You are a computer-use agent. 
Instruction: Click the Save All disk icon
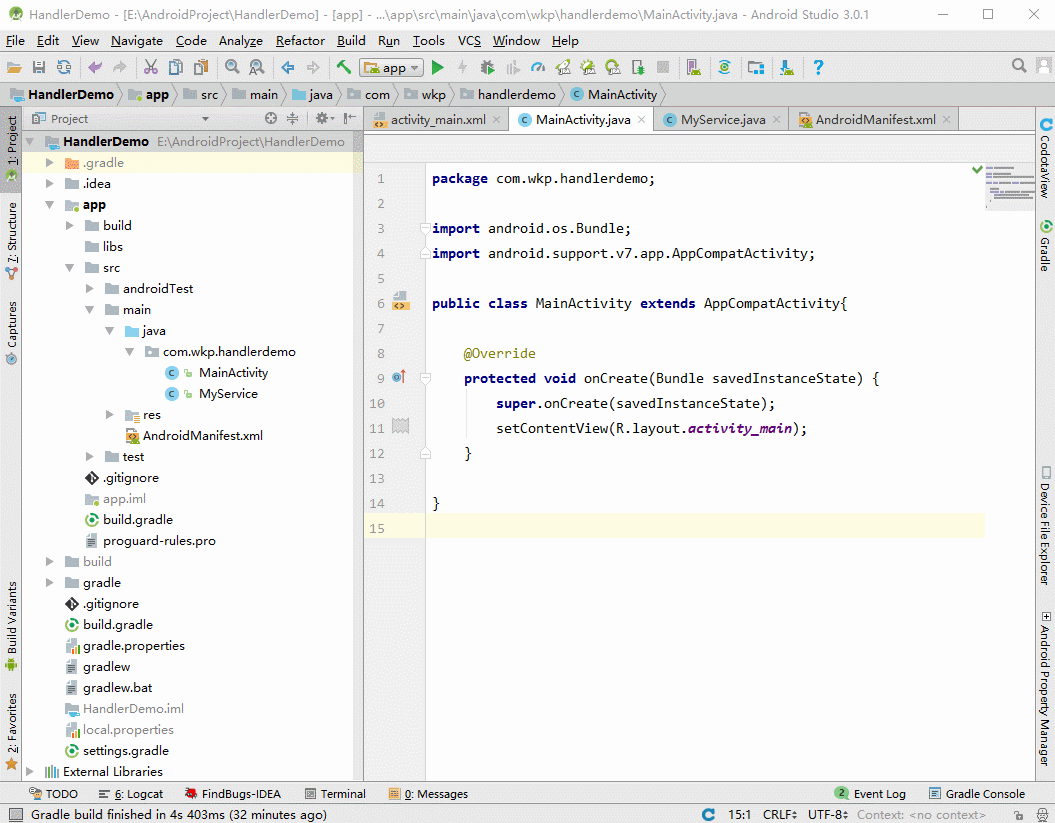(x=39, y=68)
